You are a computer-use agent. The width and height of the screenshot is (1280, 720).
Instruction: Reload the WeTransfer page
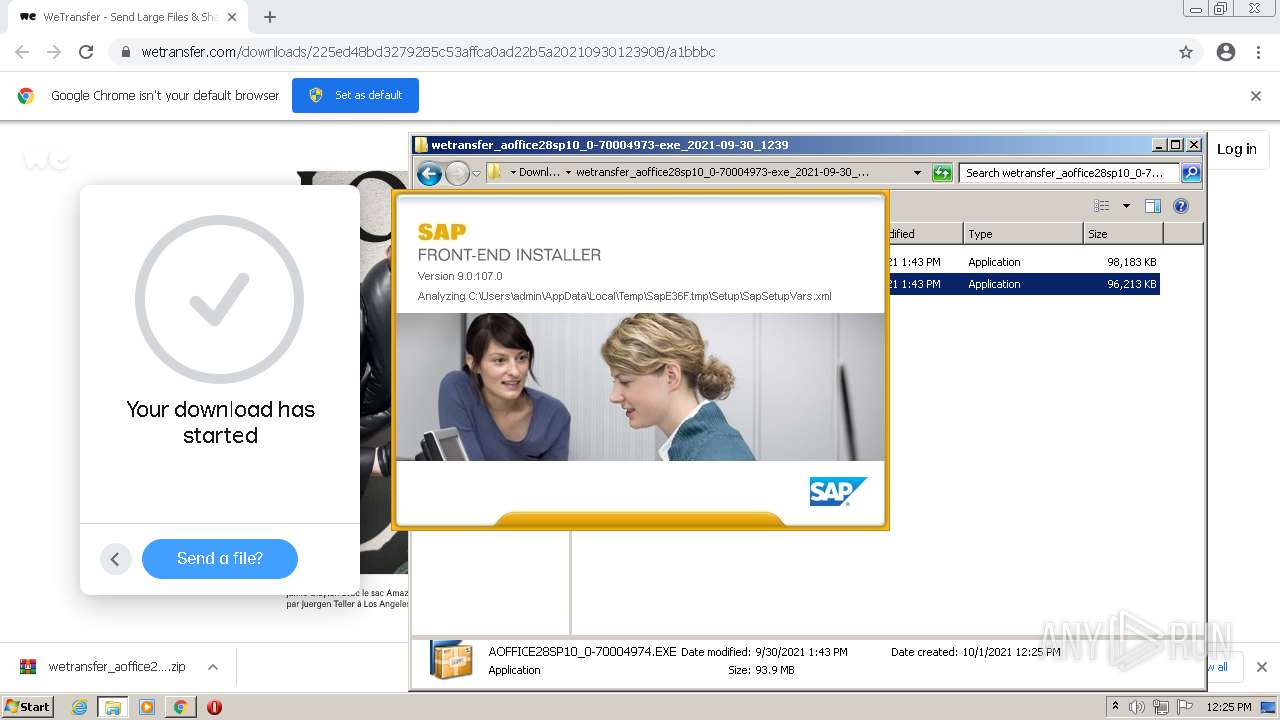(x=86, y=52)
